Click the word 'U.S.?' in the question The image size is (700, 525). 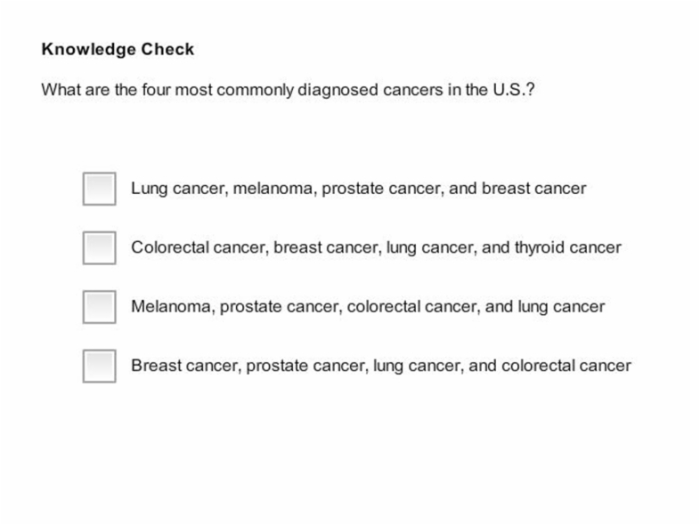514,90
